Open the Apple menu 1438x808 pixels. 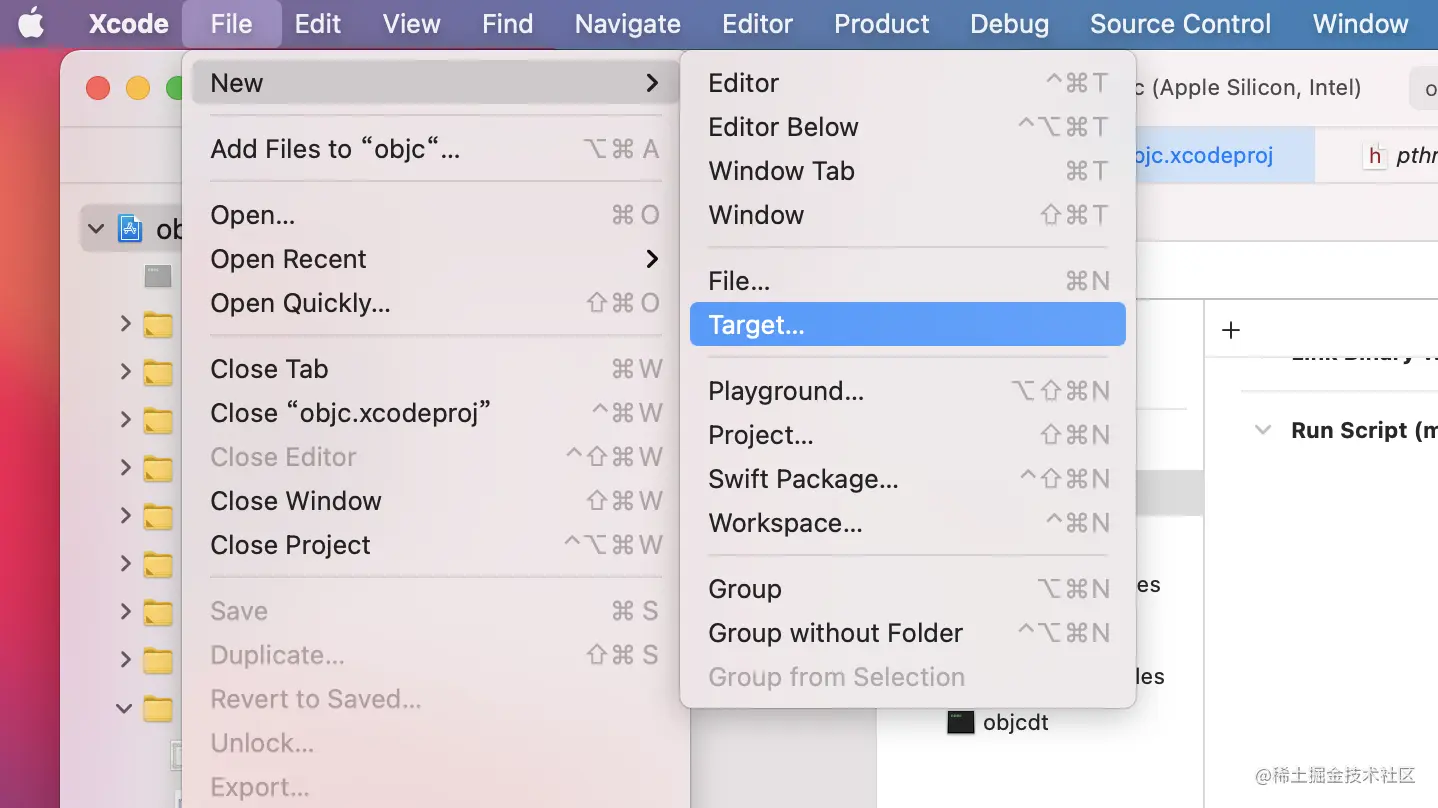point(31,23)
